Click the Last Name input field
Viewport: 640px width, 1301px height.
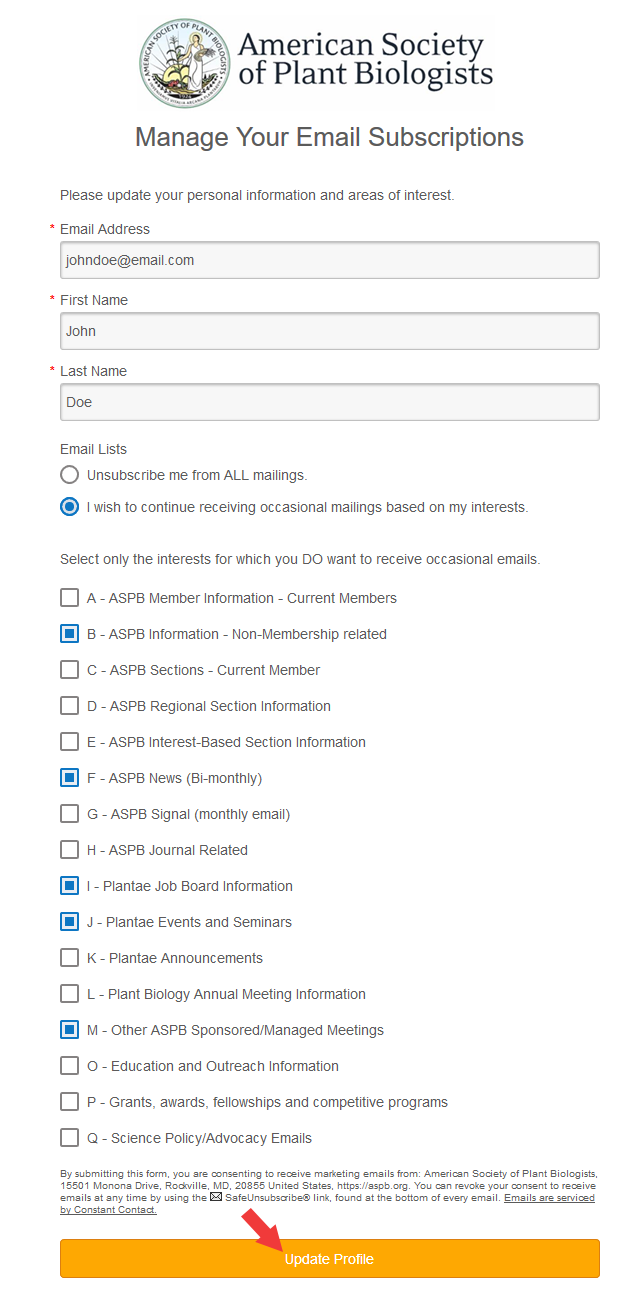pyautogui.click(x=330, y=402)
